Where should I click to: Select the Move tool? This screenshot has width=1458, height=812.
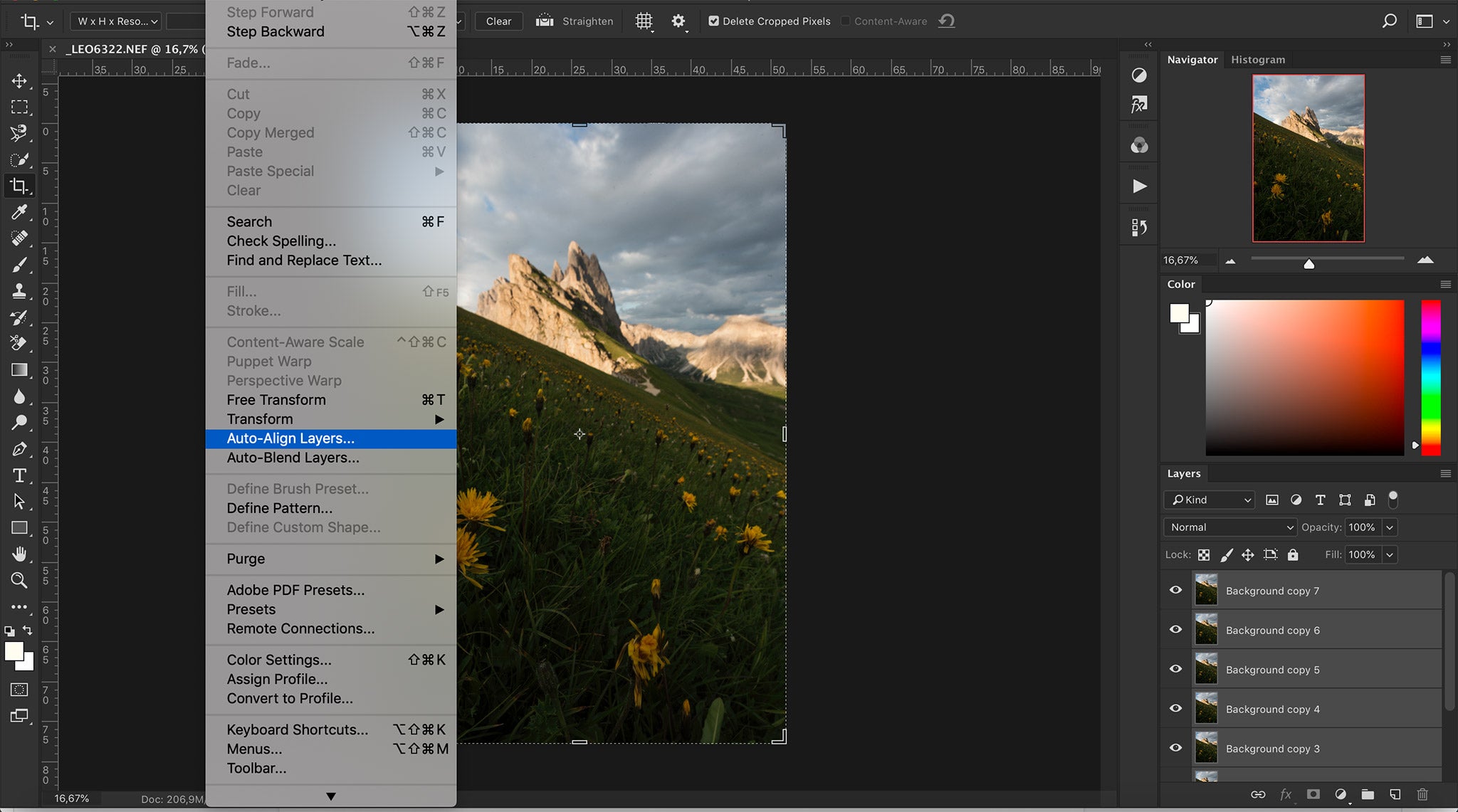[x=19, y=80]
